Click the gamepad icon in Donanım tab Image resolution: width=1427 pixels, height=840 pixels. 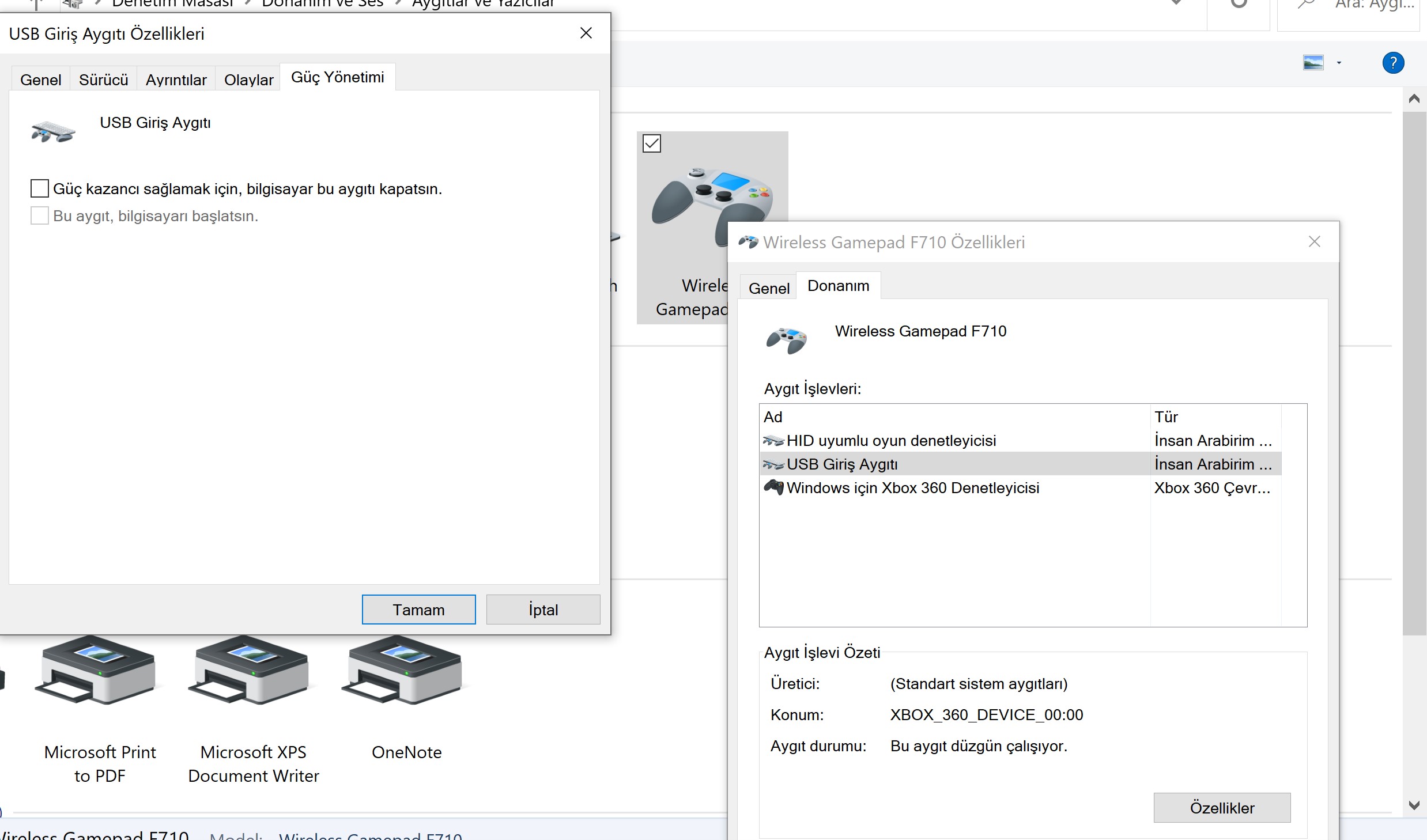click(787, 340)
